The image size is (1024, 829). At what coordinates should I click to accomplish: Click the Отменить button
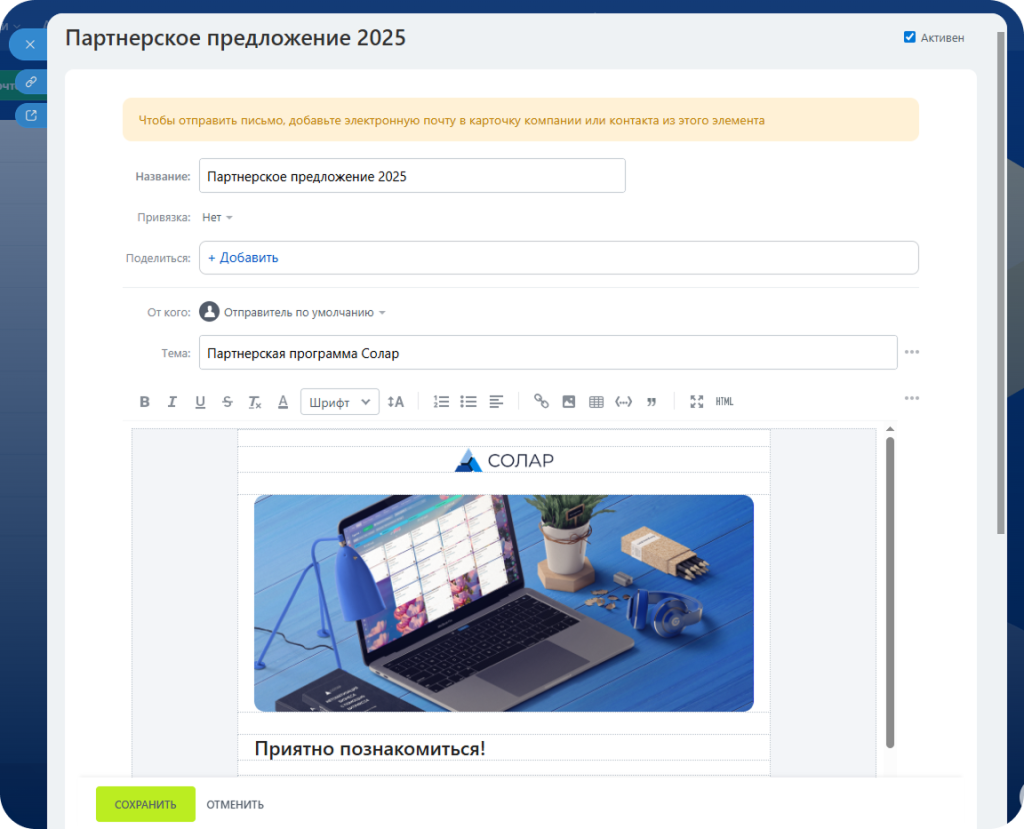(x=235, y=805)
